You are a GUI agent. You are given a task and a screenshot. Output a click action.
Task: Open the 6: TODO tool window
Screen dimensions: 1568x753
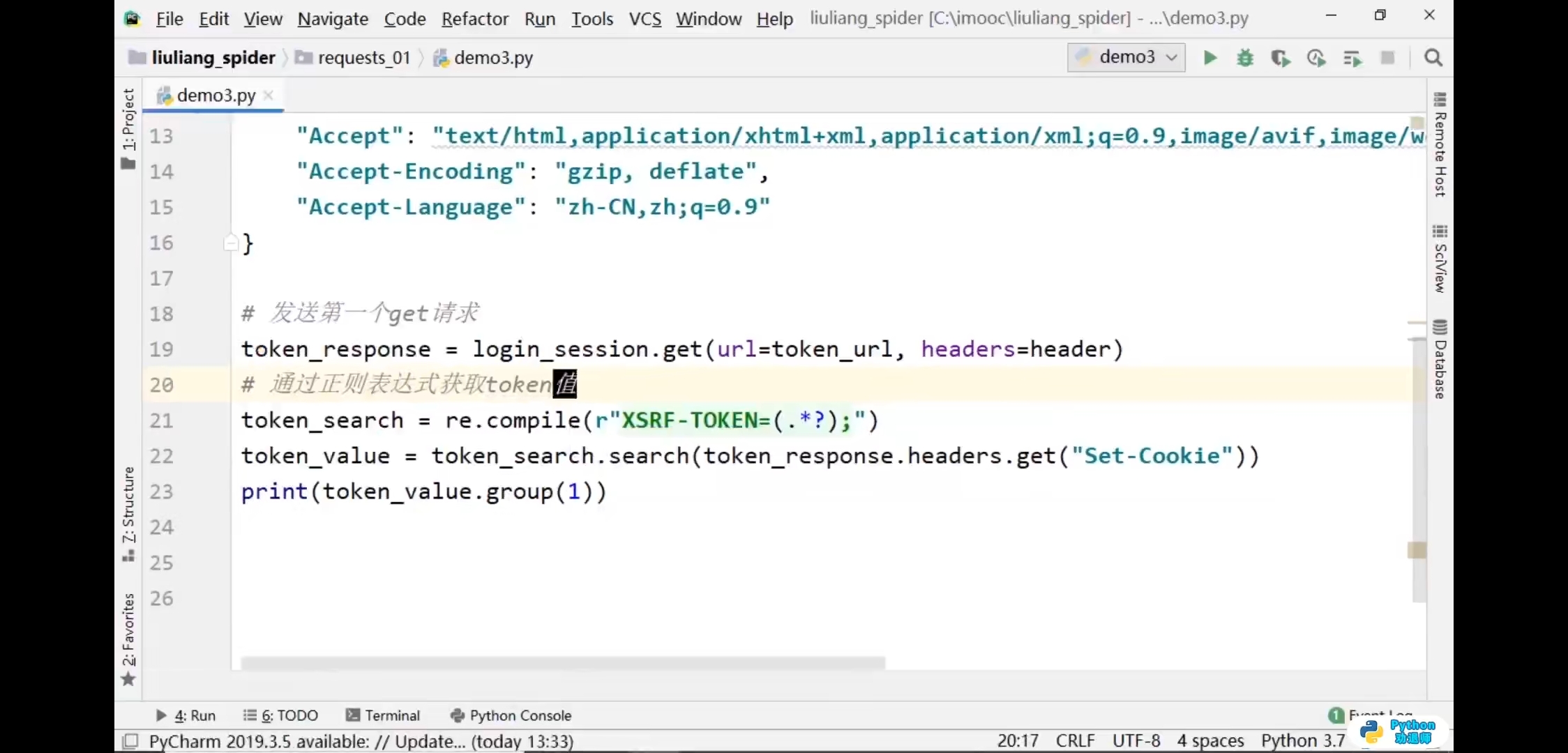pos(280,715)
